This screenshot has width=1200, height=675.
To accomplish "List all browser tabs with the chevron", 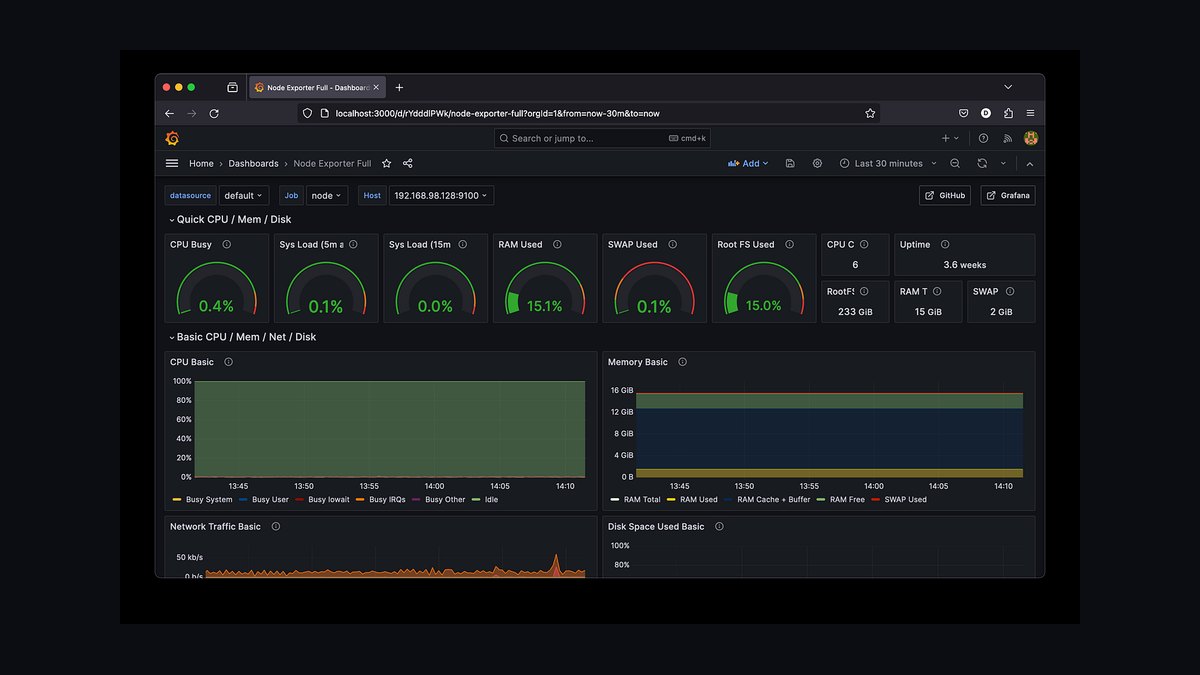I will [x=1008, y=87].
